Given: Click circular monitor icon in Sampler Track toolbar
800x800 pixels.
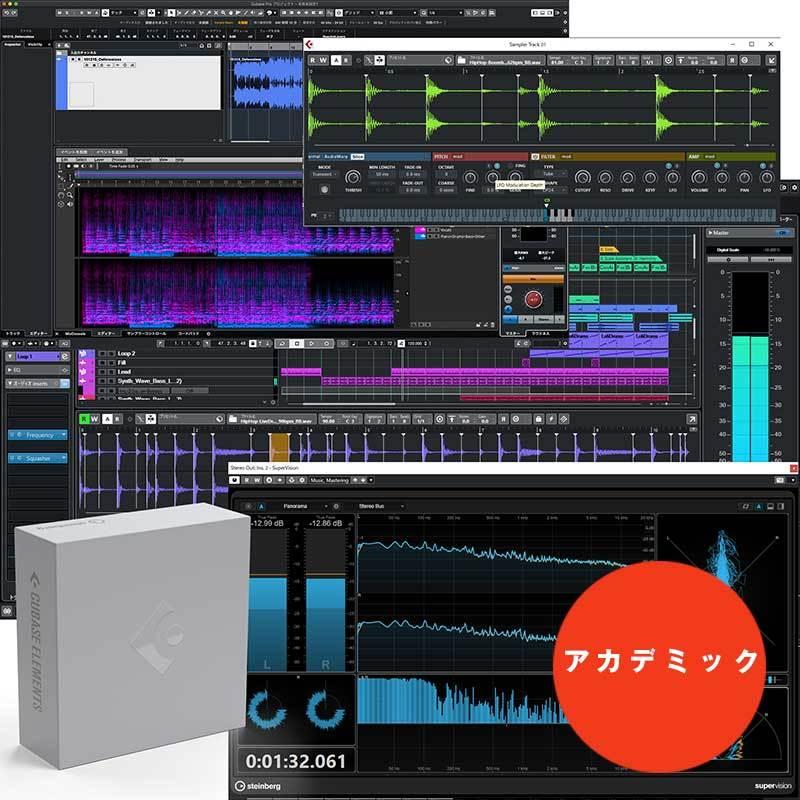Looking at the screenshot, I should coord(668,60).
